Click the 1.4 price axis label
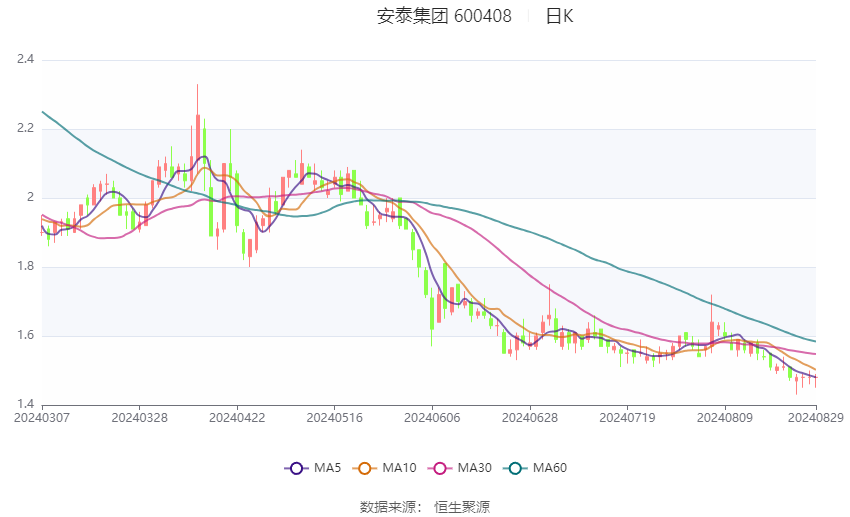850x517 pixels. (x=25, y=404)
